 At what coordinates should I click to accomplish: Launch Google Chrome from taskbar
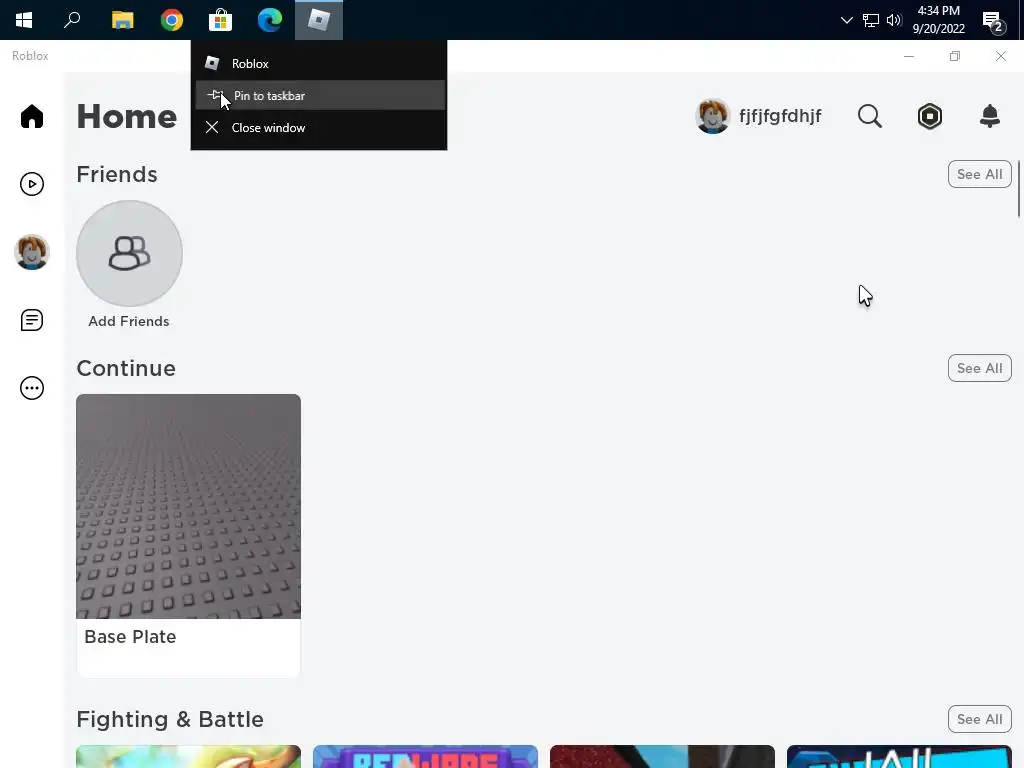click(171, 20)
